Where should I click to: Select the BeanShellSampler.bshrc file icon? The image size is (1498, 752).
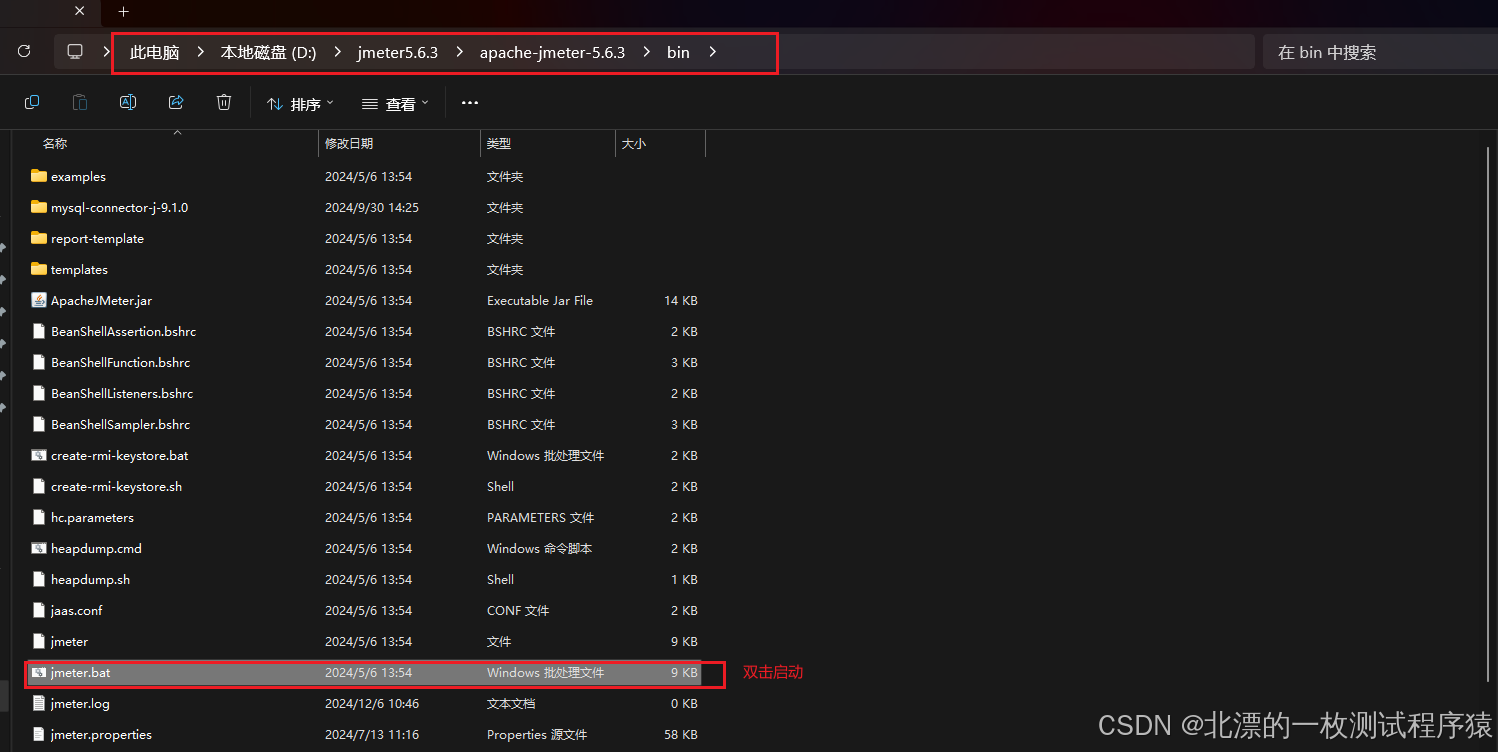39,424
